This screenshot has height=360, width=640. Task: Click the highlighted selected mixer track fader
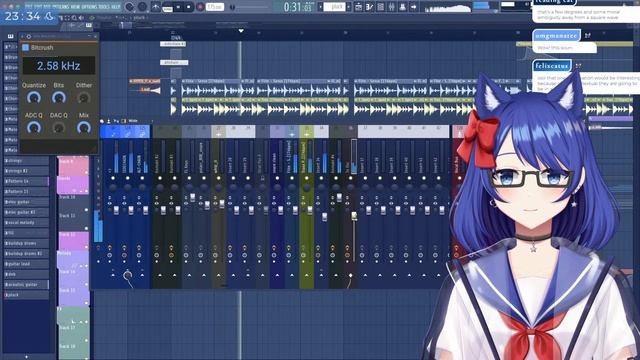(x=354, y=216)
